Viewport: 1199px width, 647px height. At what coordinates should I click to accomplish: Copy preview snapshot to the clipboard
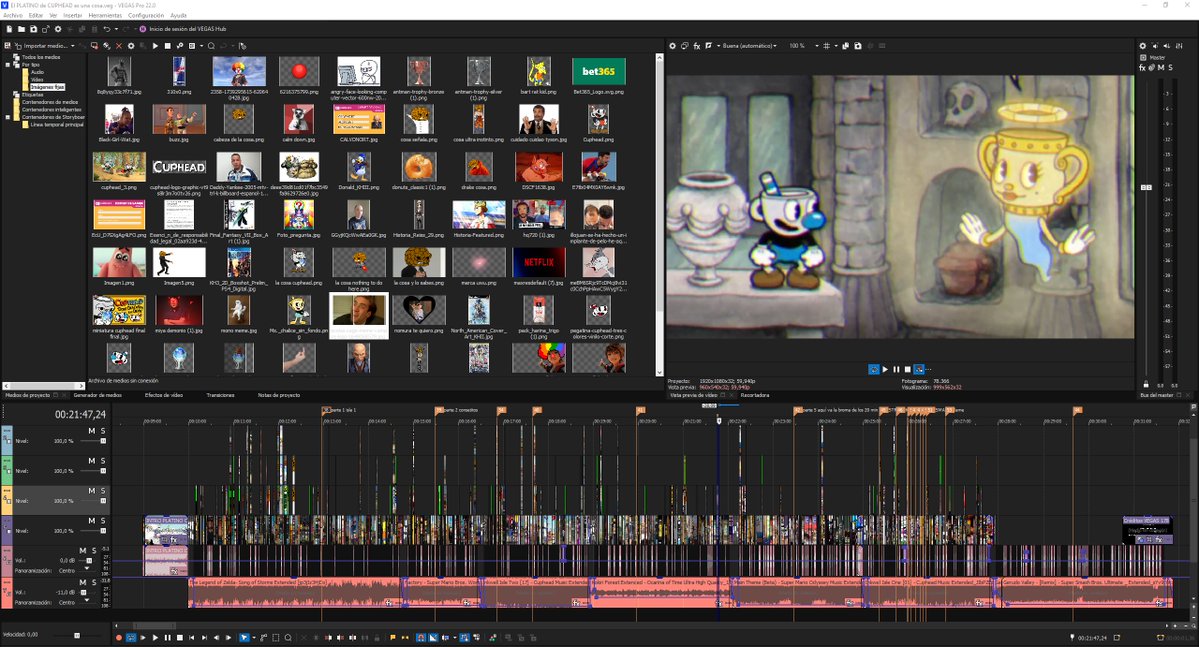846,46
